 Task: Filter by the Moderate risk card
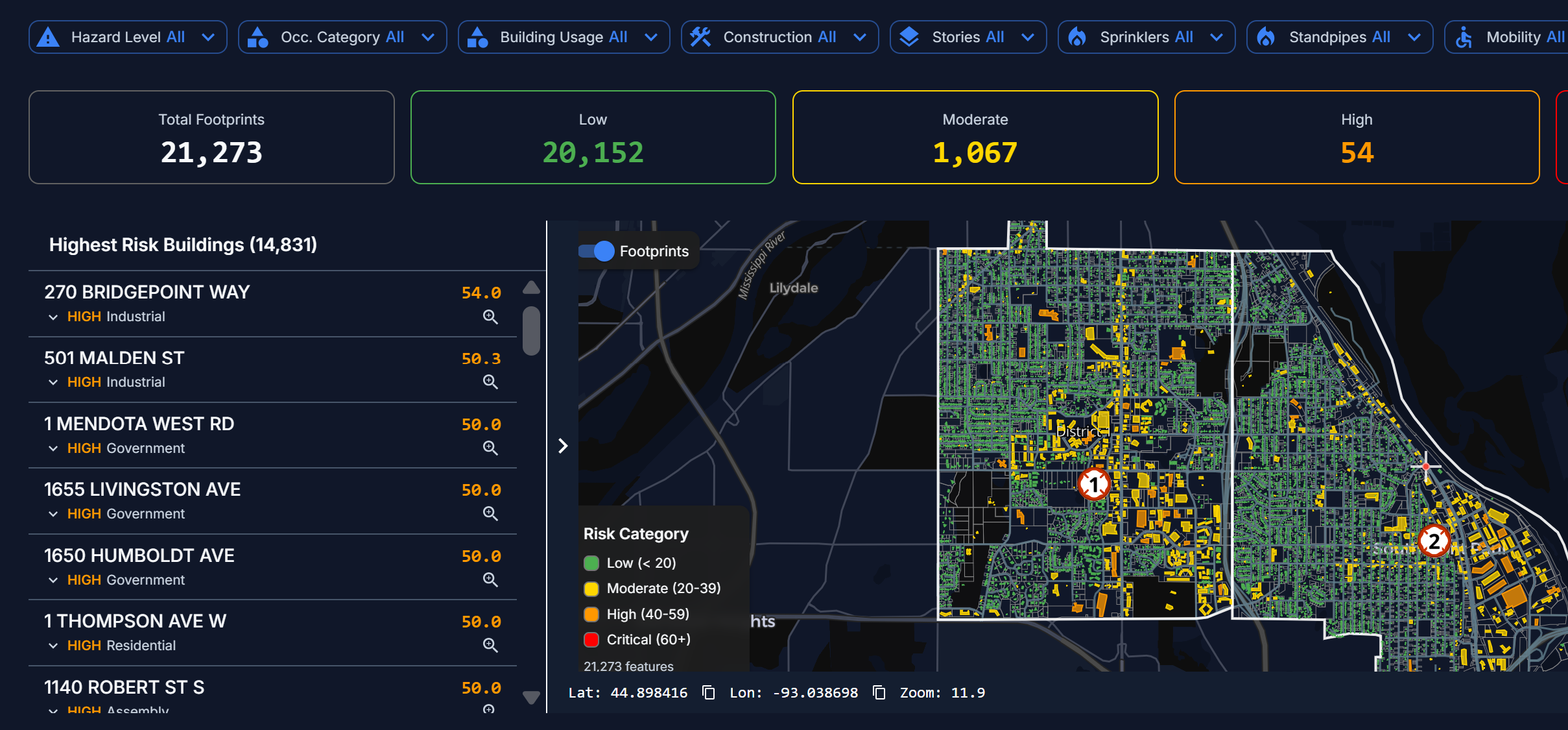pos(975,138)
